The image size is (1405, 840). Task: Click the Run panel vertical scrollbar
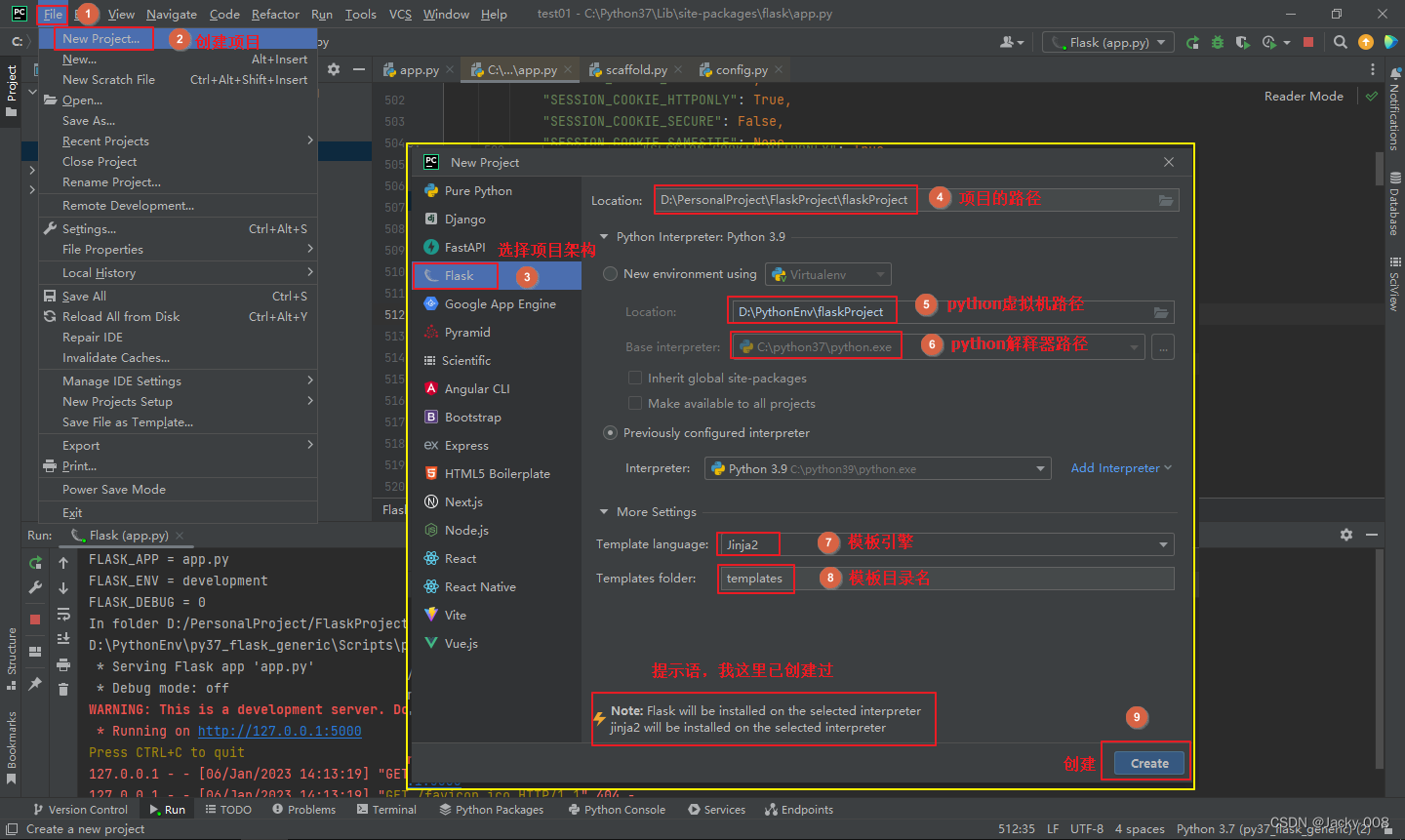click(x=1379, y=659)
